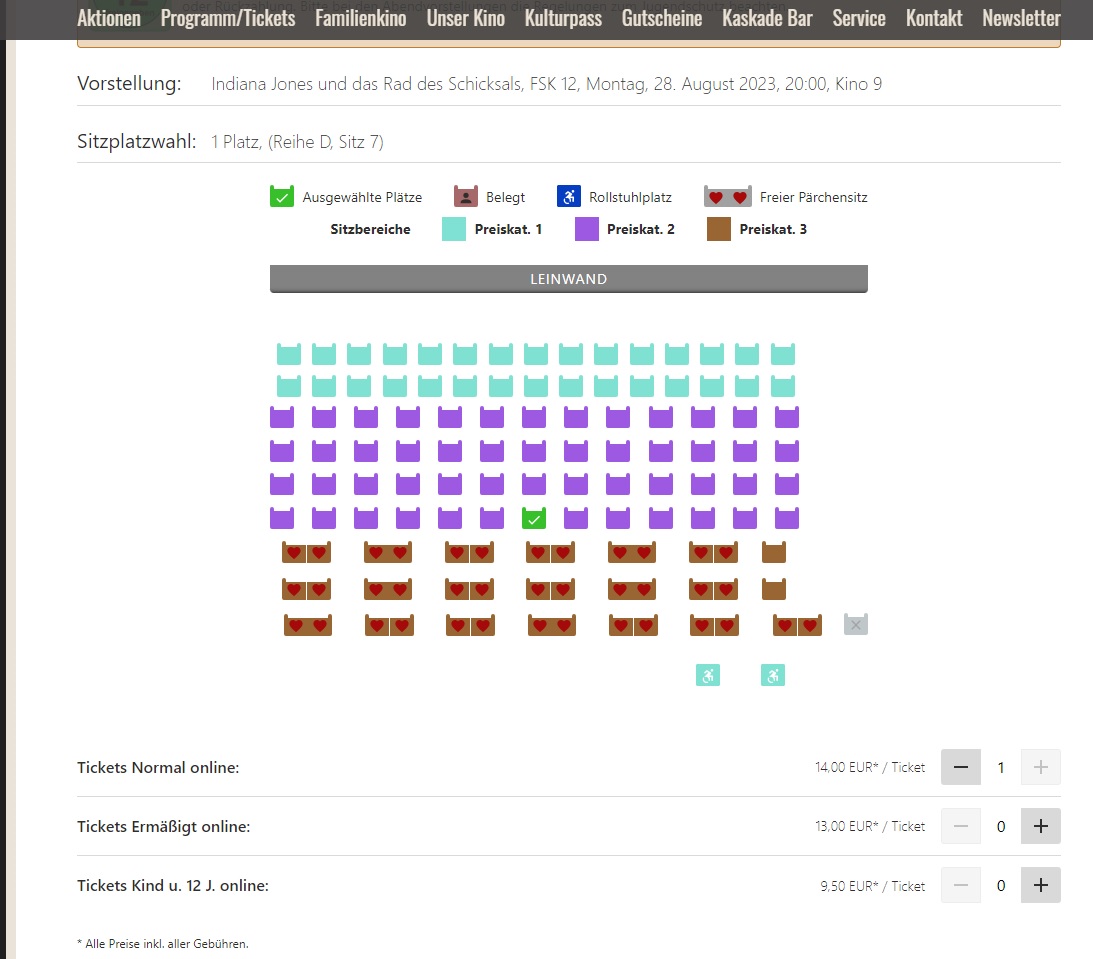Image resolution: width=1093 pixels, height=959 pixels.
Task: Open Kaskade Bar from navigation
Action: [x=767, y=18]
